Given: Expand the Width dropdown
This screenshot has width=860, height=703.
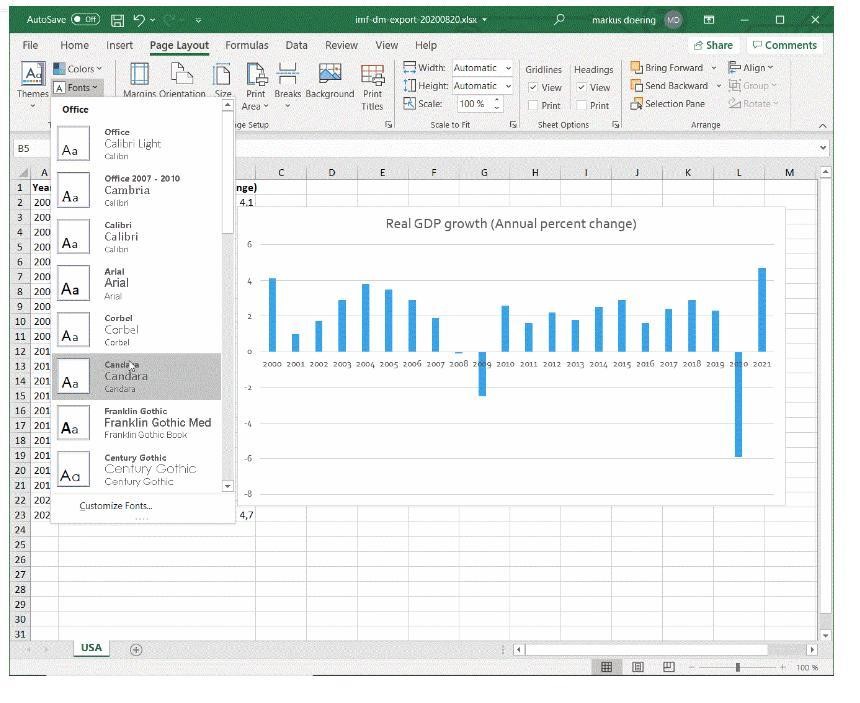Looking at the screenshot, I should pos(508,68).
